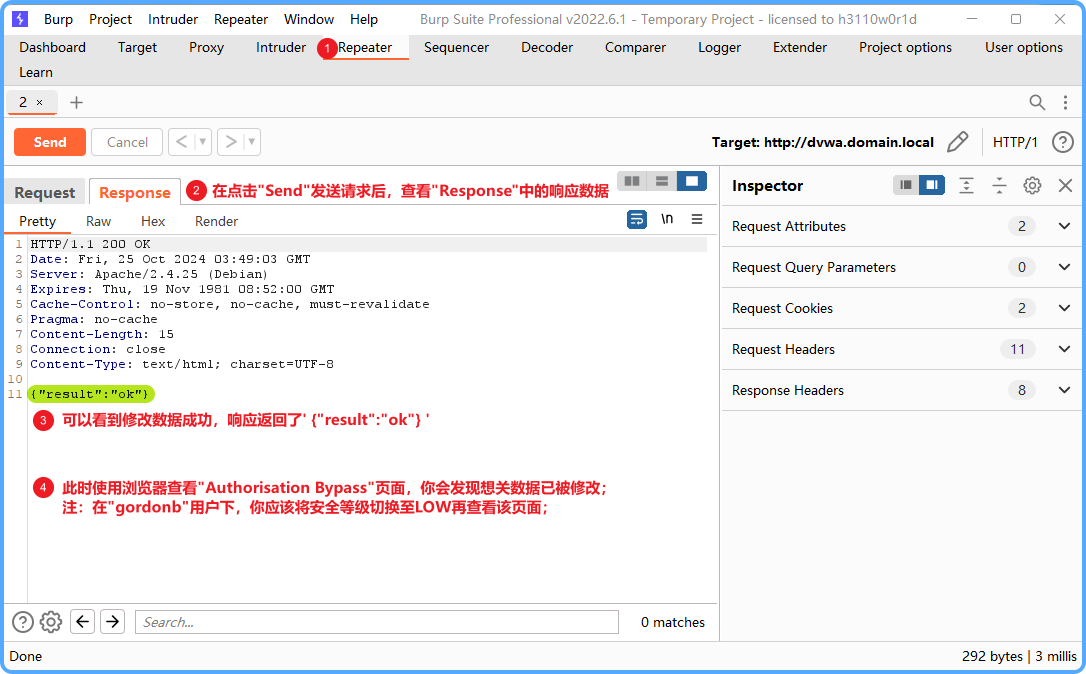The image size is (1086, 674).
Task: Open the Intruder menu
Action: 172,19
